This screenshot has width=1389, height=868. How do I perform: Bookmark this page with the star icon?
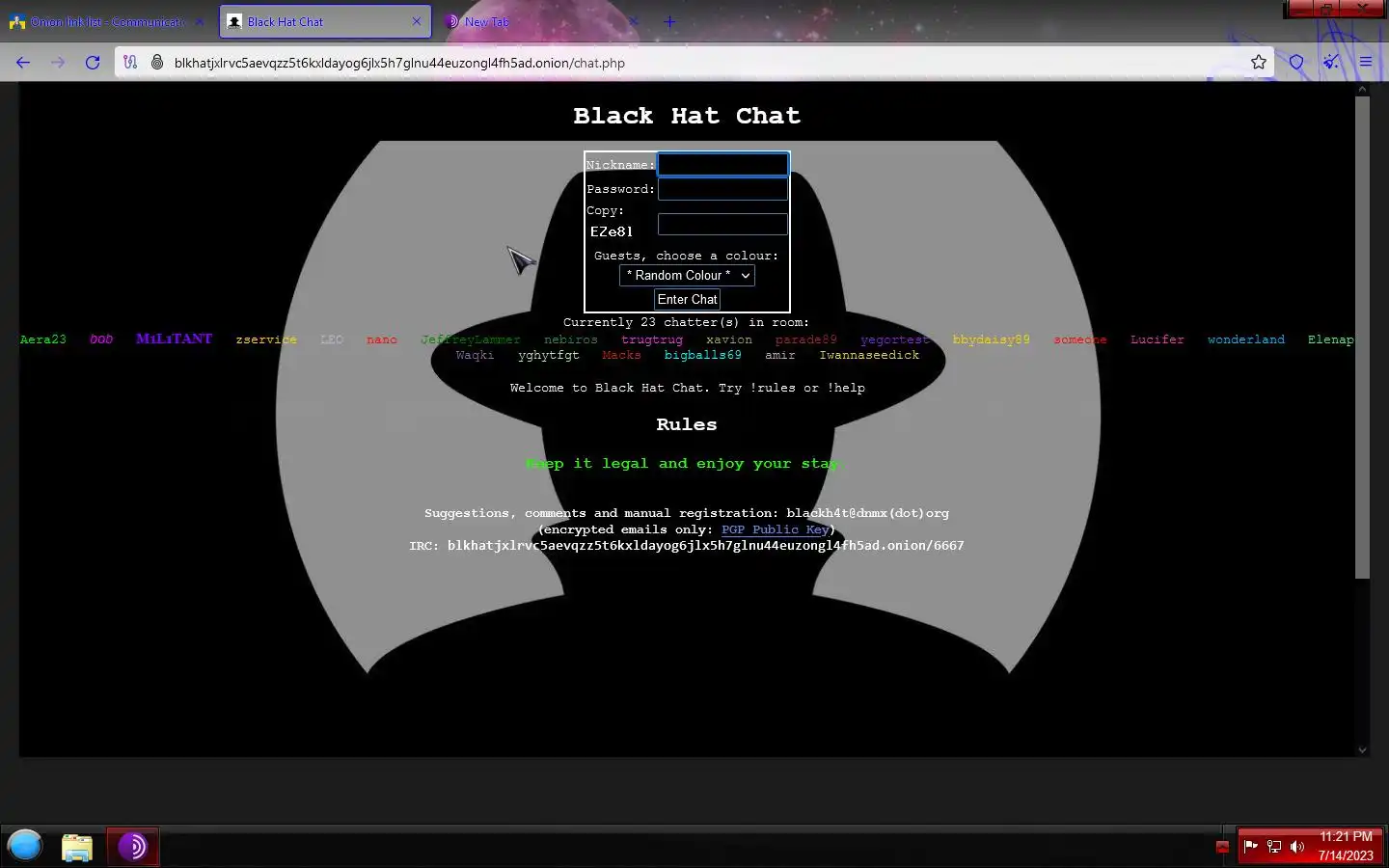[1259, 63]
